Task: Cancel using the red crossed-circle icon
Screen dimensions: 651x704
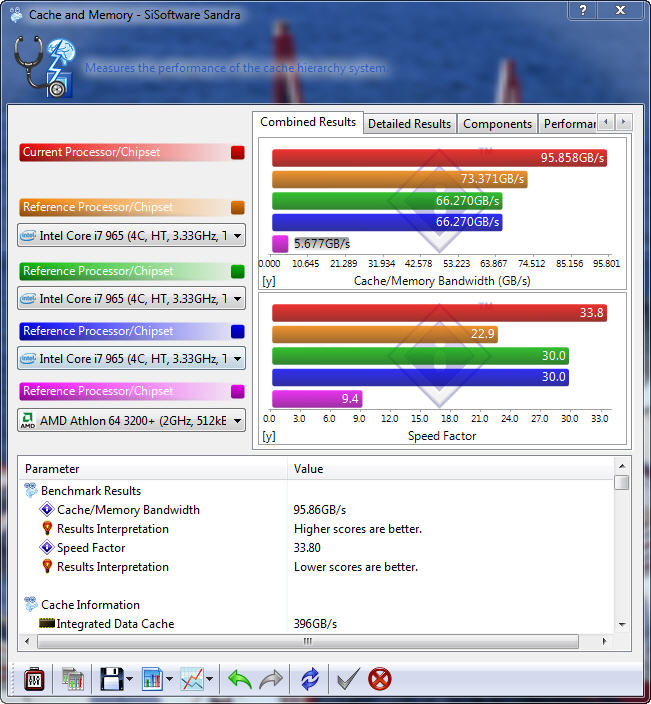Action: [x=379, y=679]
